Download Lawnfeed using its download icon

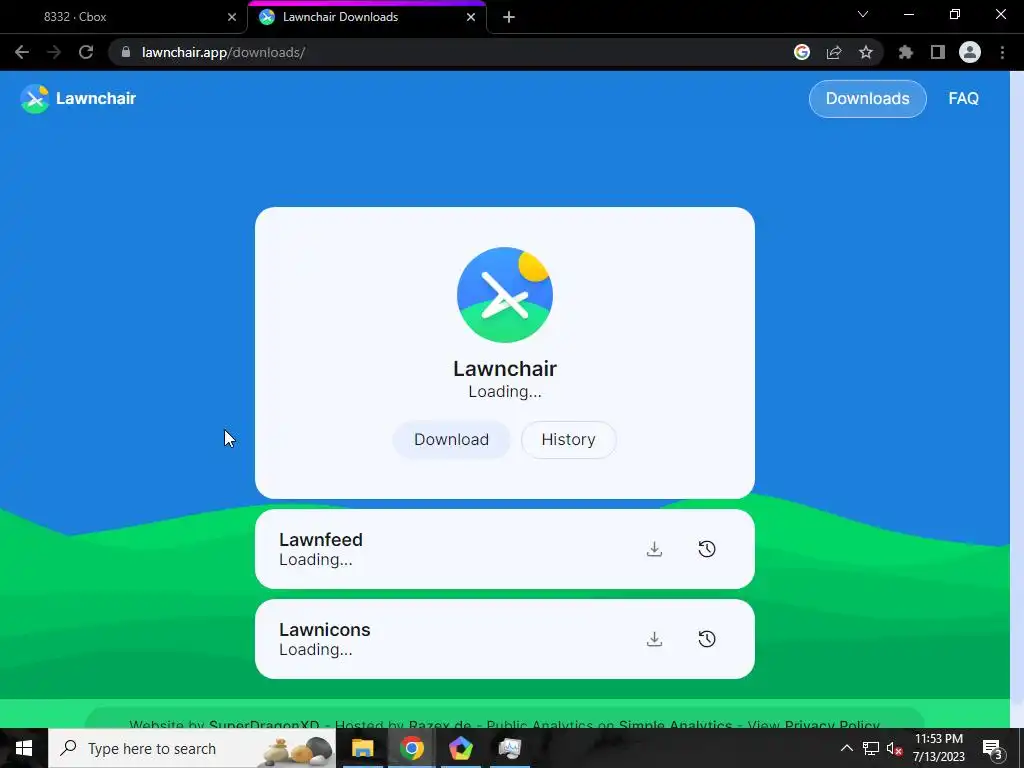pos(654,549)
